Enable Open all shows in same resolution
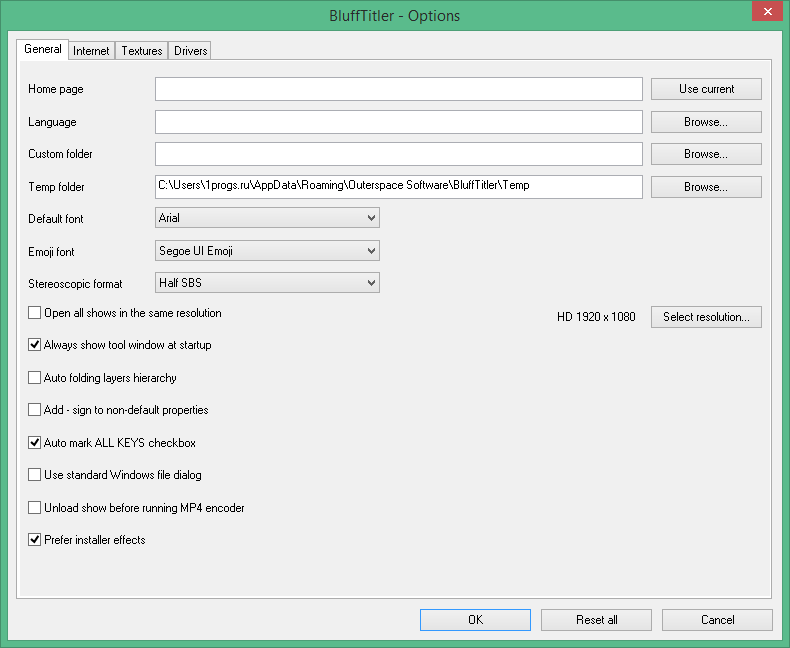The width and height of the screenshot is (790, 648). tap(35, 313)
